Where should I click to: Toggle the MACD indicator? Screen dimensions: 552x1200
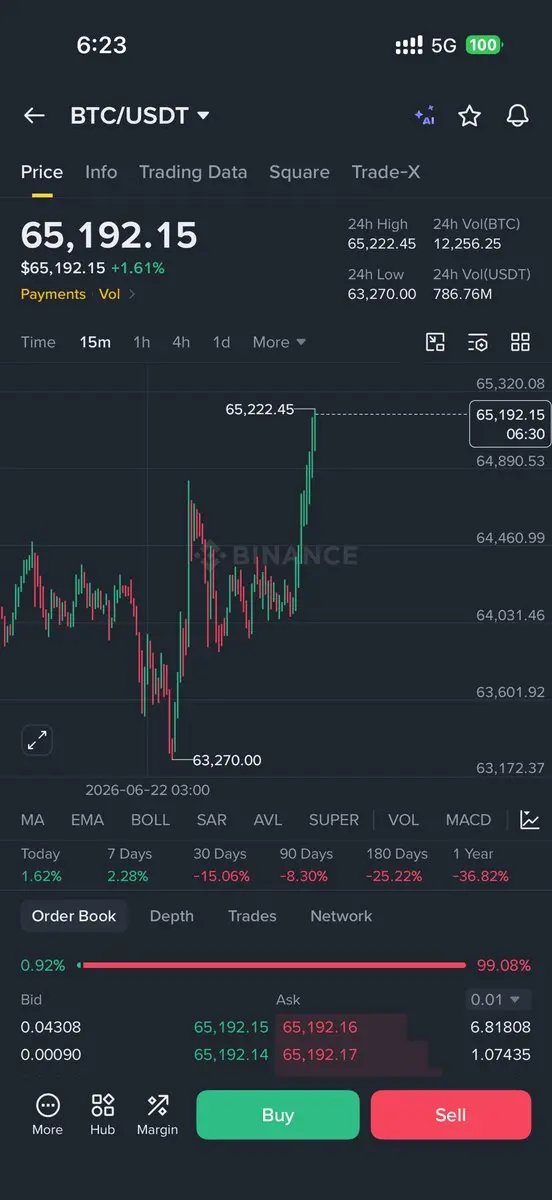[x=468, y=820]
